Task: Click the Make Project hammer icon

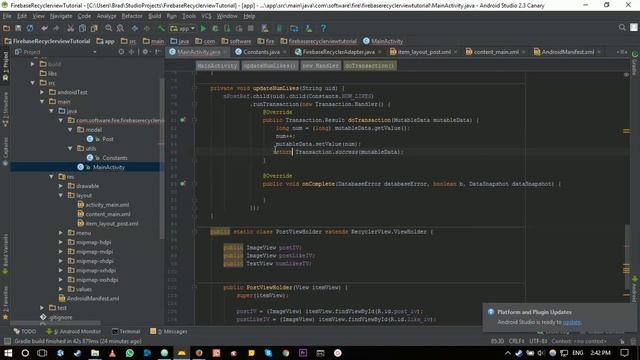Action: pos(162,29)
